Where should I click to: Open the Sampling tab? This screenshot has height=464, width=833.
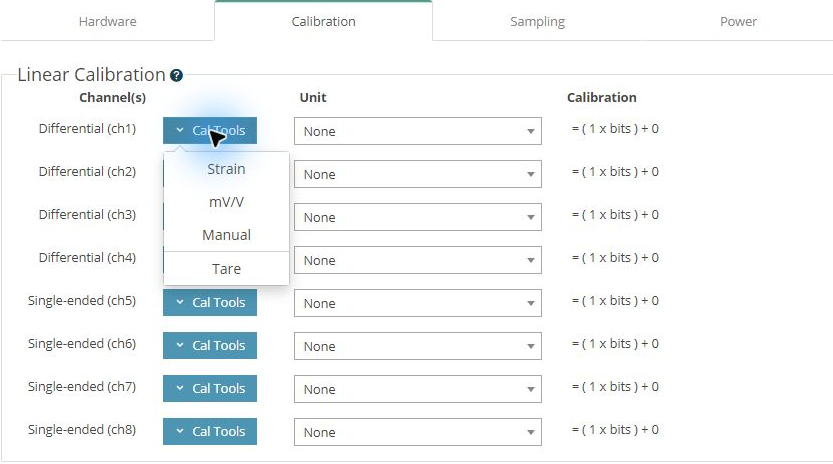[537, 21]
